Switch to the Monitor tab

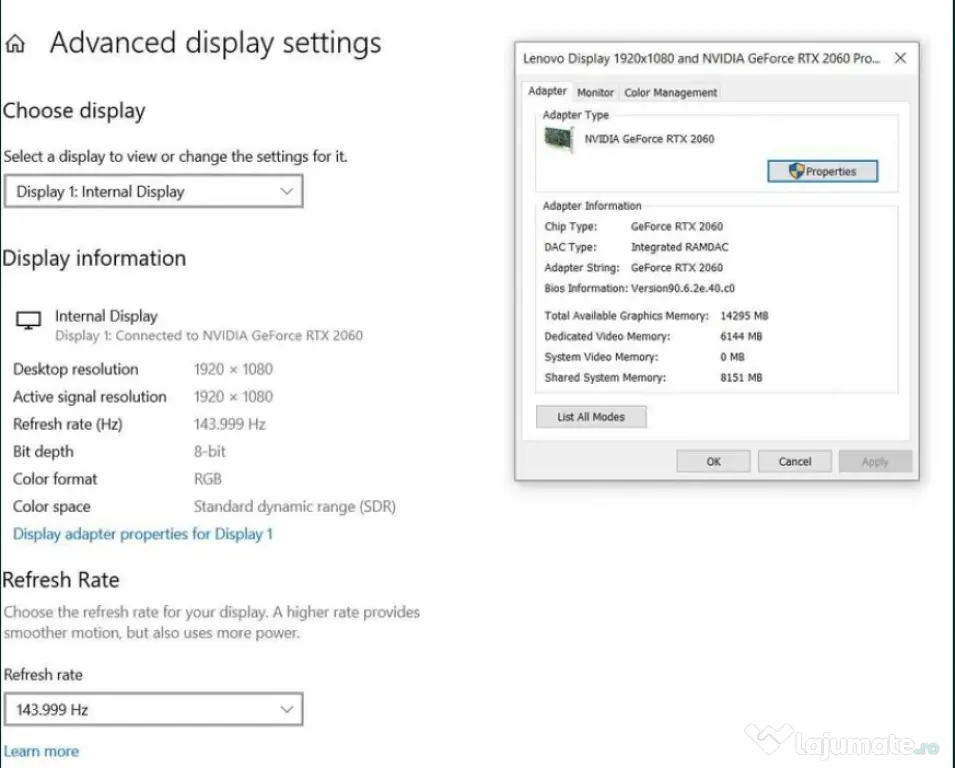[595, 93]
